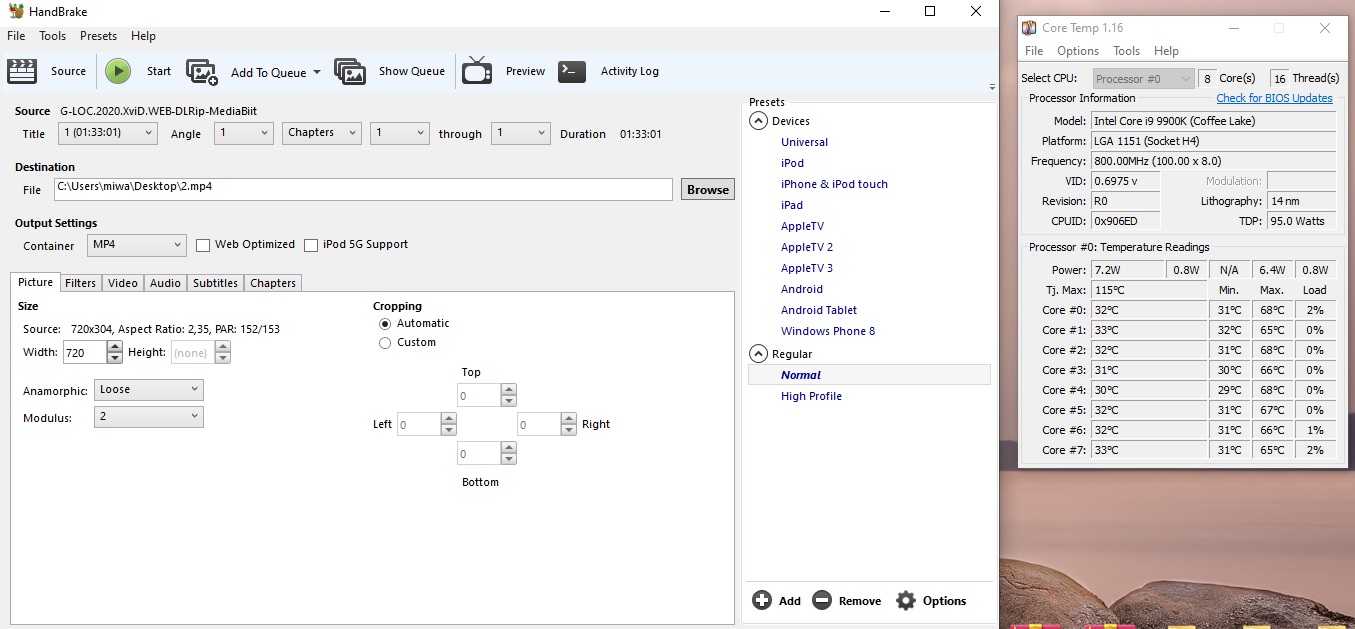
Task: Collapse the Devices preset group
Action: click(x=759, y=121)
